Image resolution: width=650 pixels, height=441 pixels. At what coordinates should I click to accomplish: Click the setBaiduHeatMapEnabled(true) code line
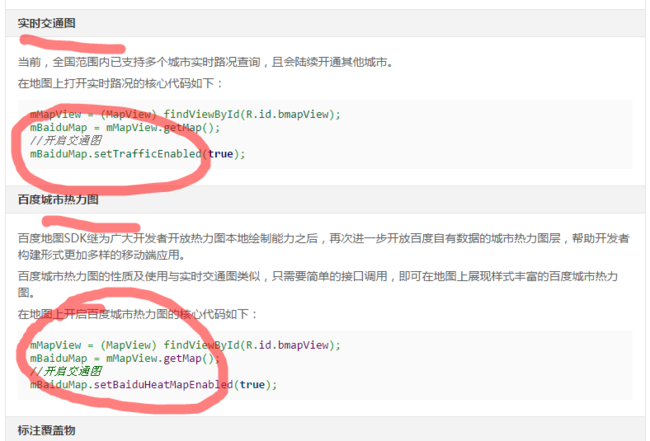pyautogui.click(x=153, y=385)
